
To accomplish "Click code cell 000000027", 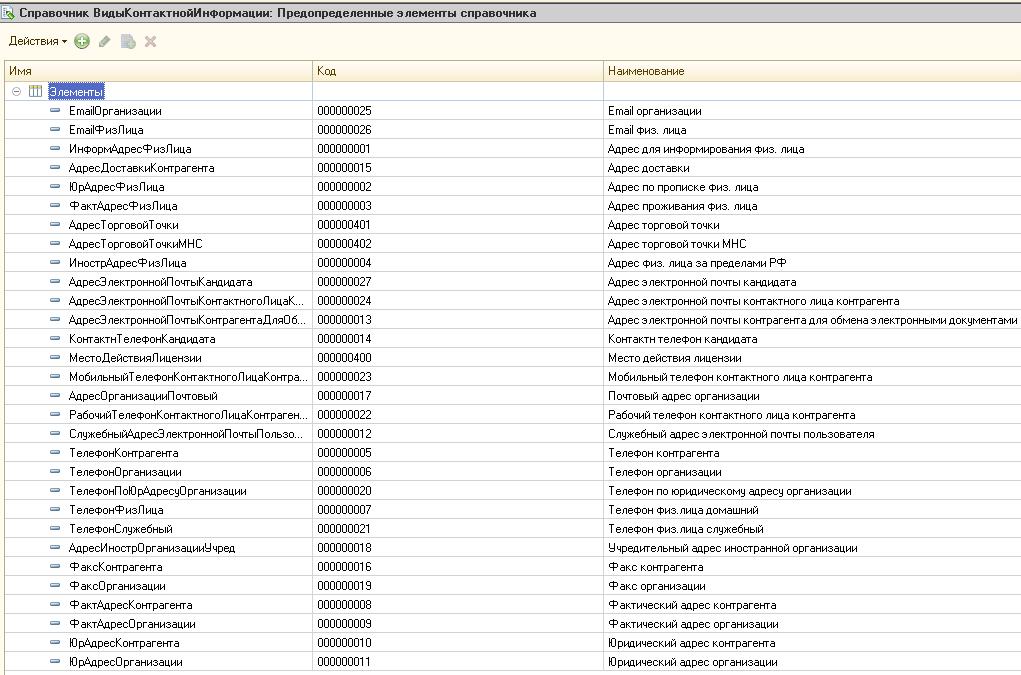I will (x=344, y=281).
